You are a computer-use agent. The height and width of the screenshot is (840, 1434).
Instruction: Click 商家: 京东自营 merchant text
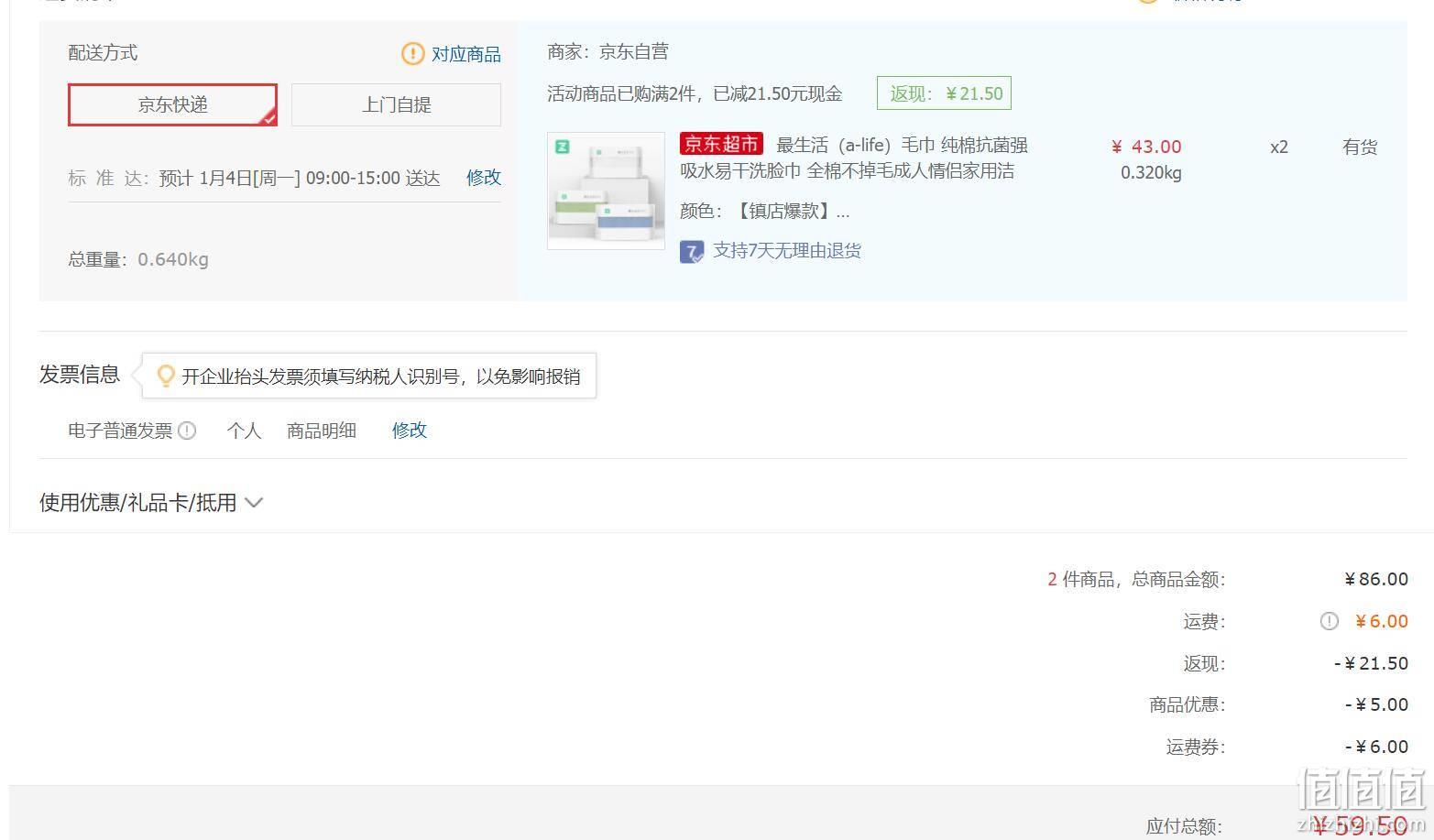(608, 52)
